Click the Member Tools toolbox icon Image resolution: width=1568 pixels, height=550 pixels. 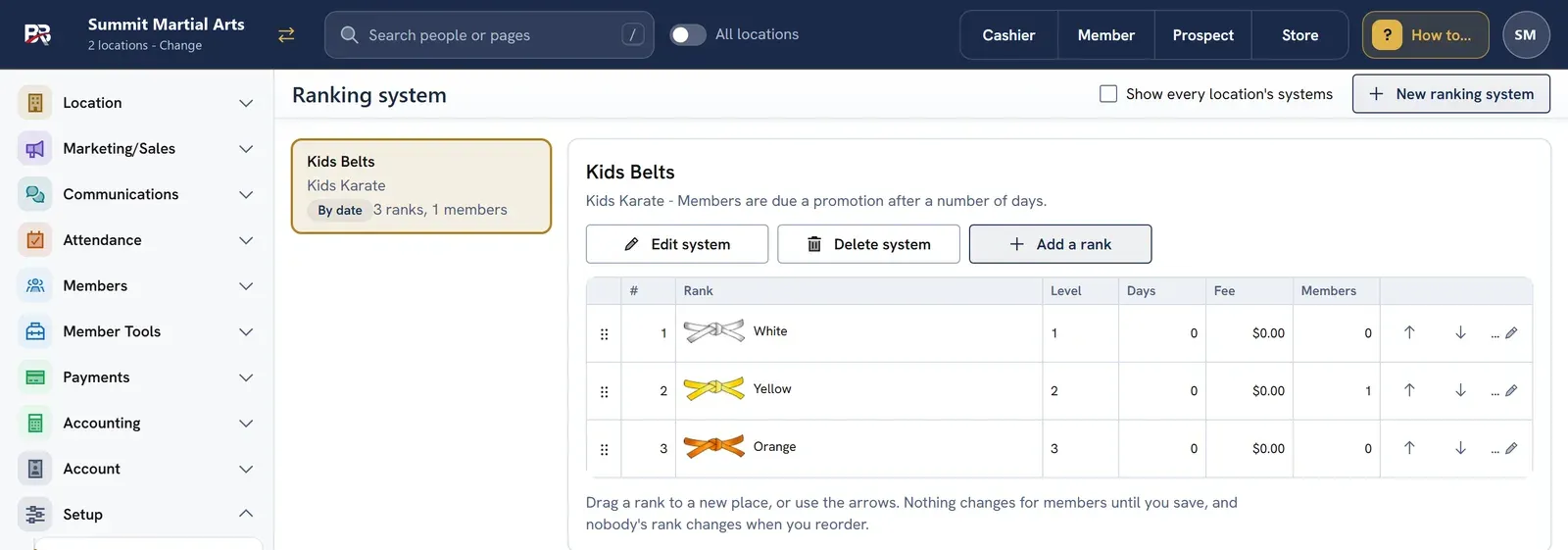(35, 331)
